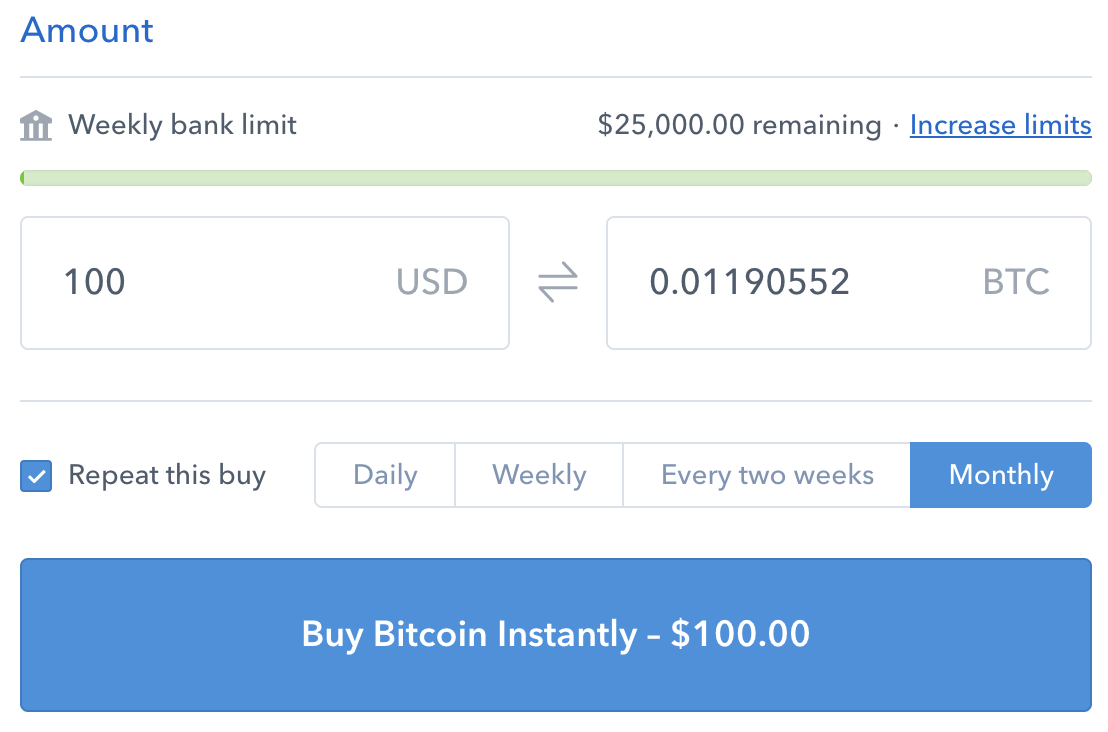The height and width of the screenshot is (732, 1108).
Task: Click the $25,000.00 remaining text
Action: (x=739, y=125)
